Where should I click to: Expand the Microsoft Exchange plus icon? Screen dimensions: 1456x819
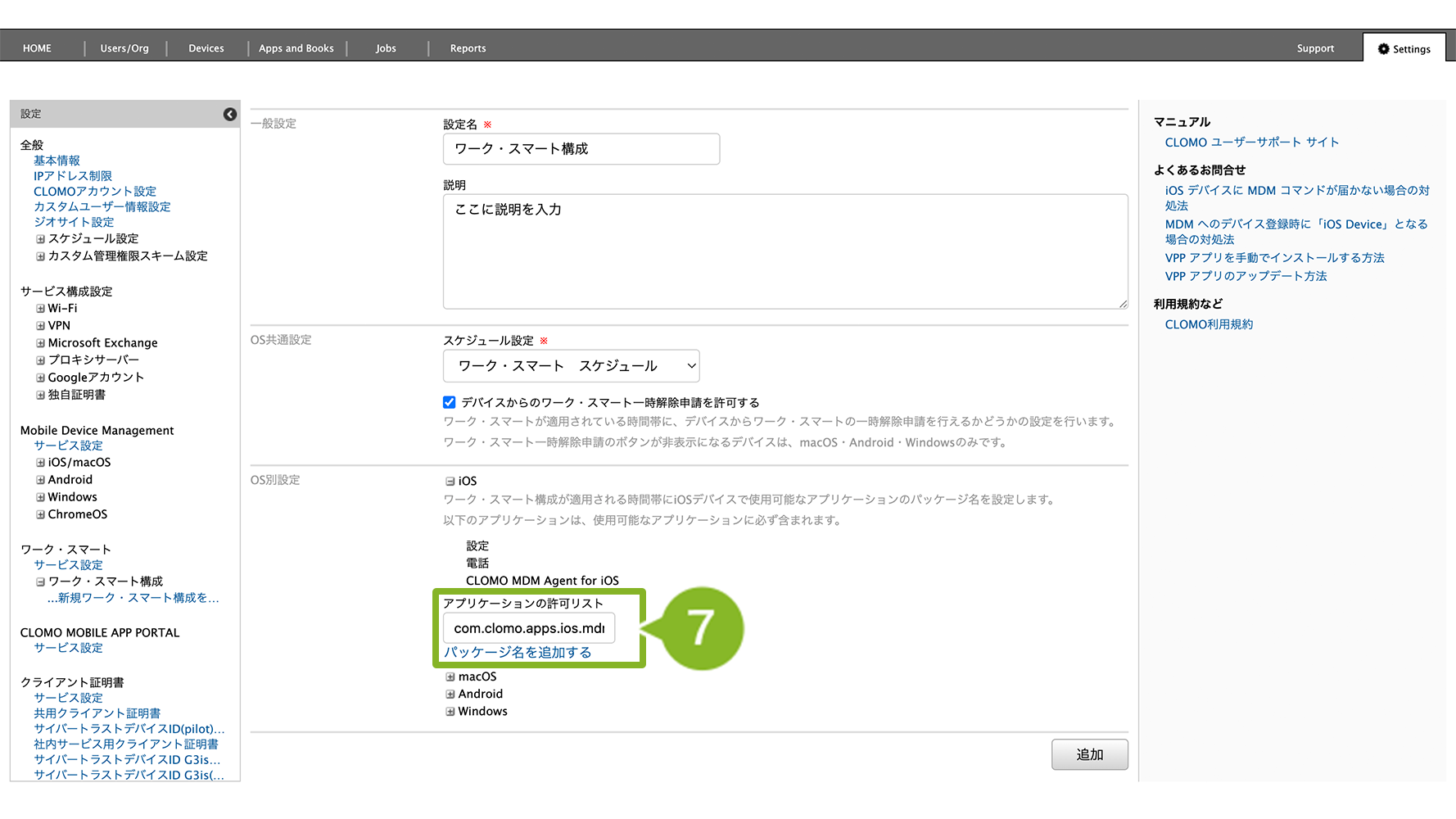point(40,343)
